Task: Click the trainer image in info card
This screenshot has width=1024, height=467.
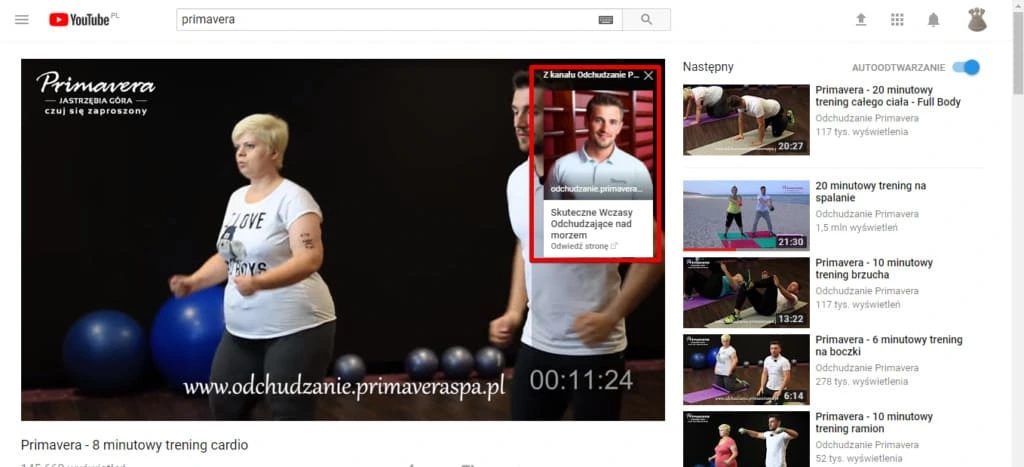Action: pyautogui.click(x=598, y=144)
